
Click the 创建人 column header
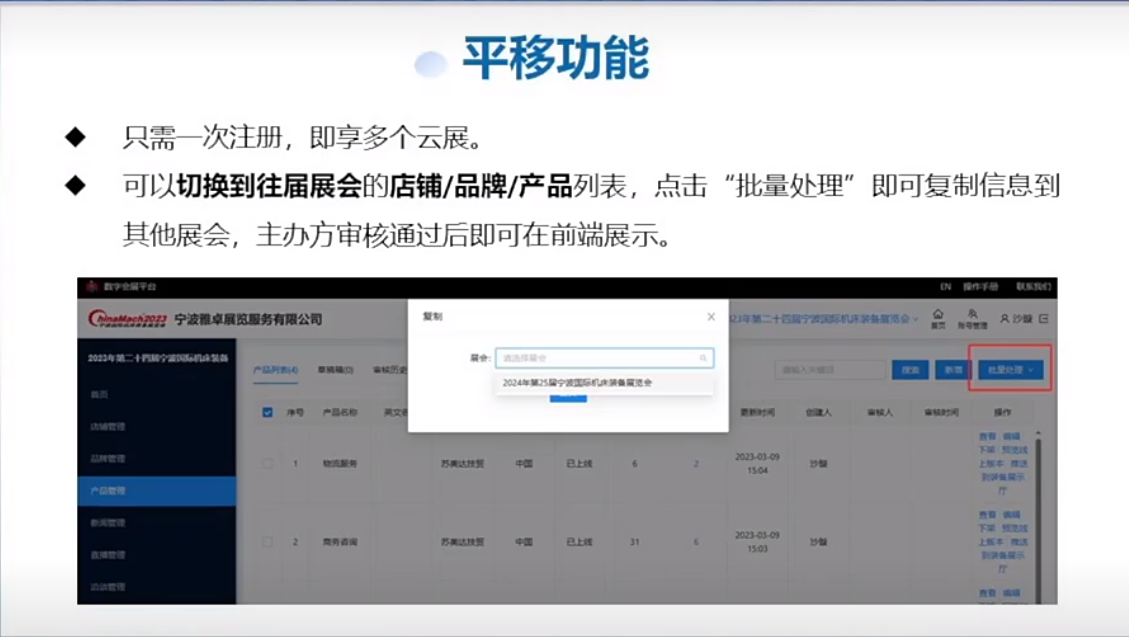(x=819, y=412)
